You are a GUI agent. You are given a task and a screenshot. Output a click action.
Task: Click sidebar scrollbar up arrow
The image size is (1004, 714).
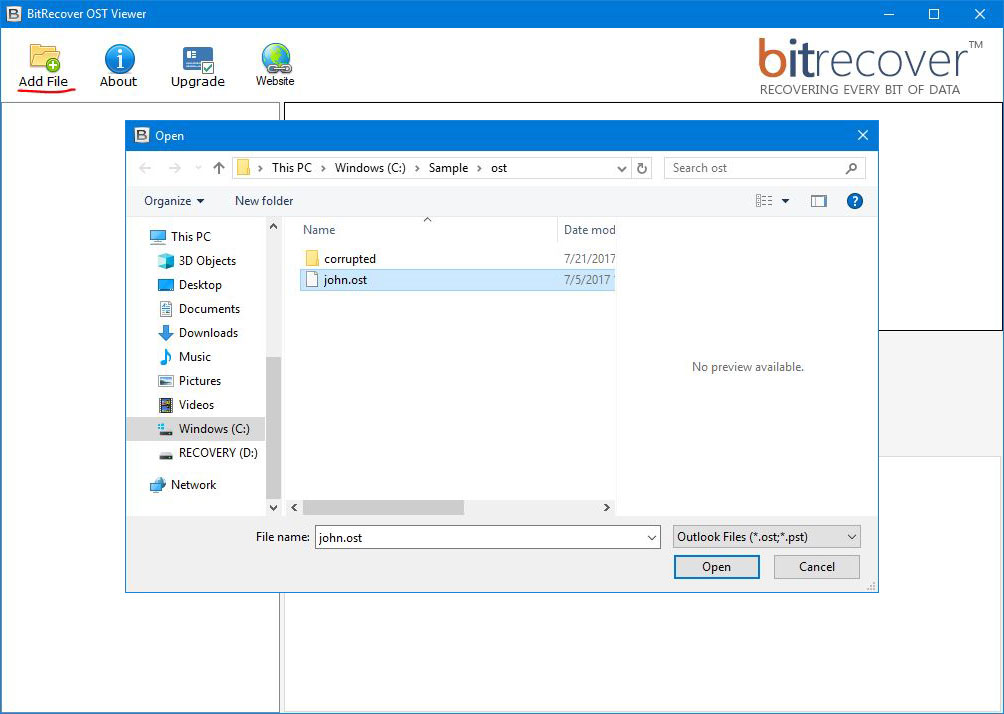[273, 226]
